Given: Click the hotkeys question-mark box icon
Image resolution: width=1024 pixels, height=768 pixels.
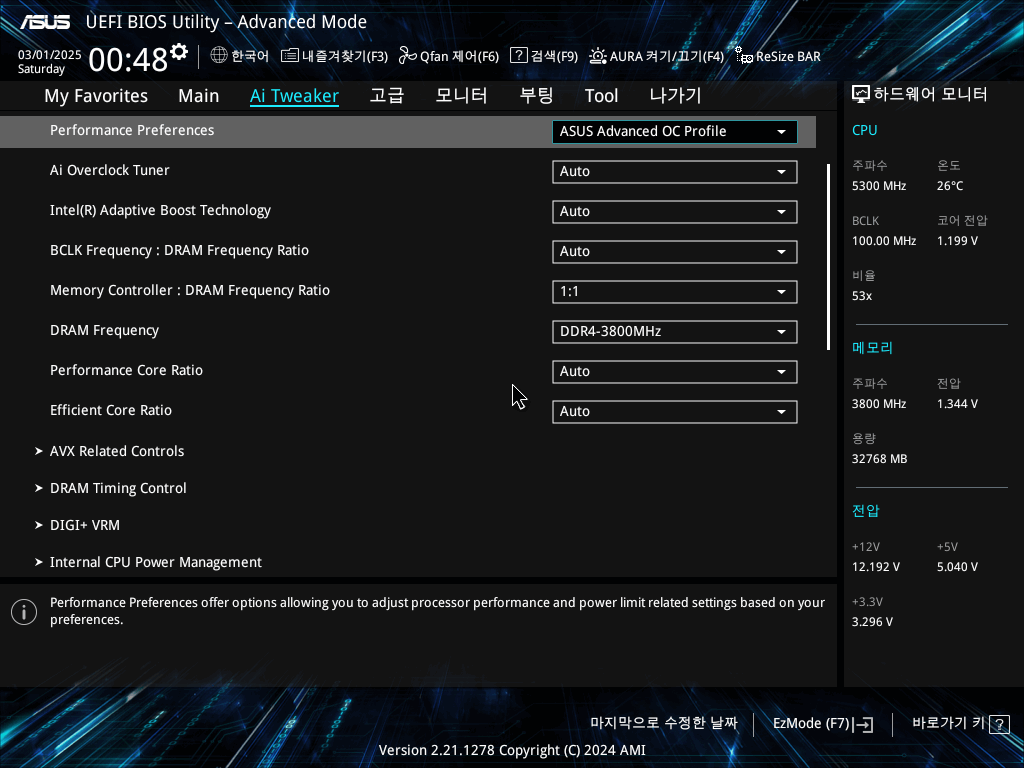Looking at the screenshot, I should click(999, 724).
